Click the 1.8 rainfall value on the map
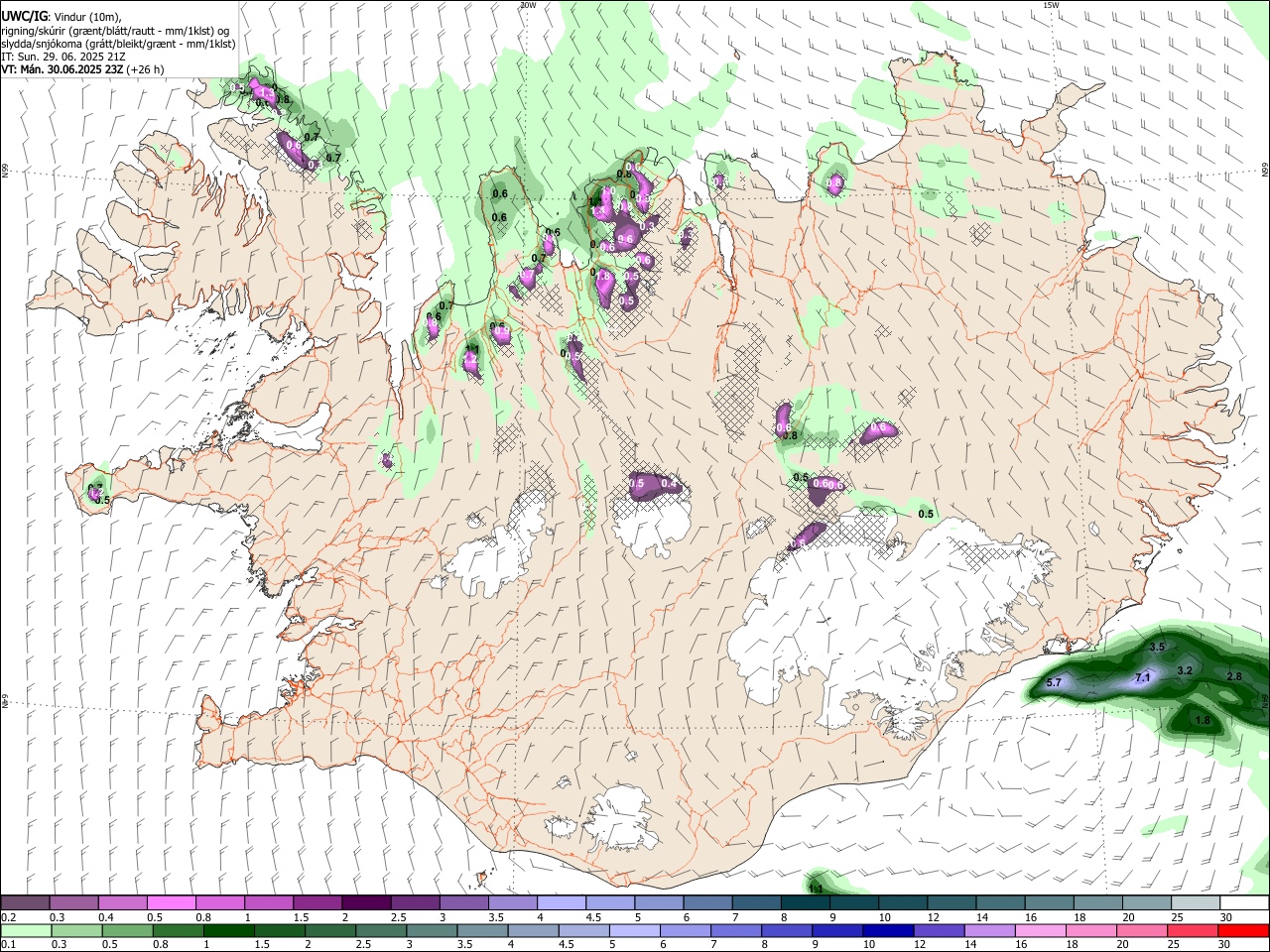The image size is (1270, 952). pyautogui.click(x=1204, y=721)
